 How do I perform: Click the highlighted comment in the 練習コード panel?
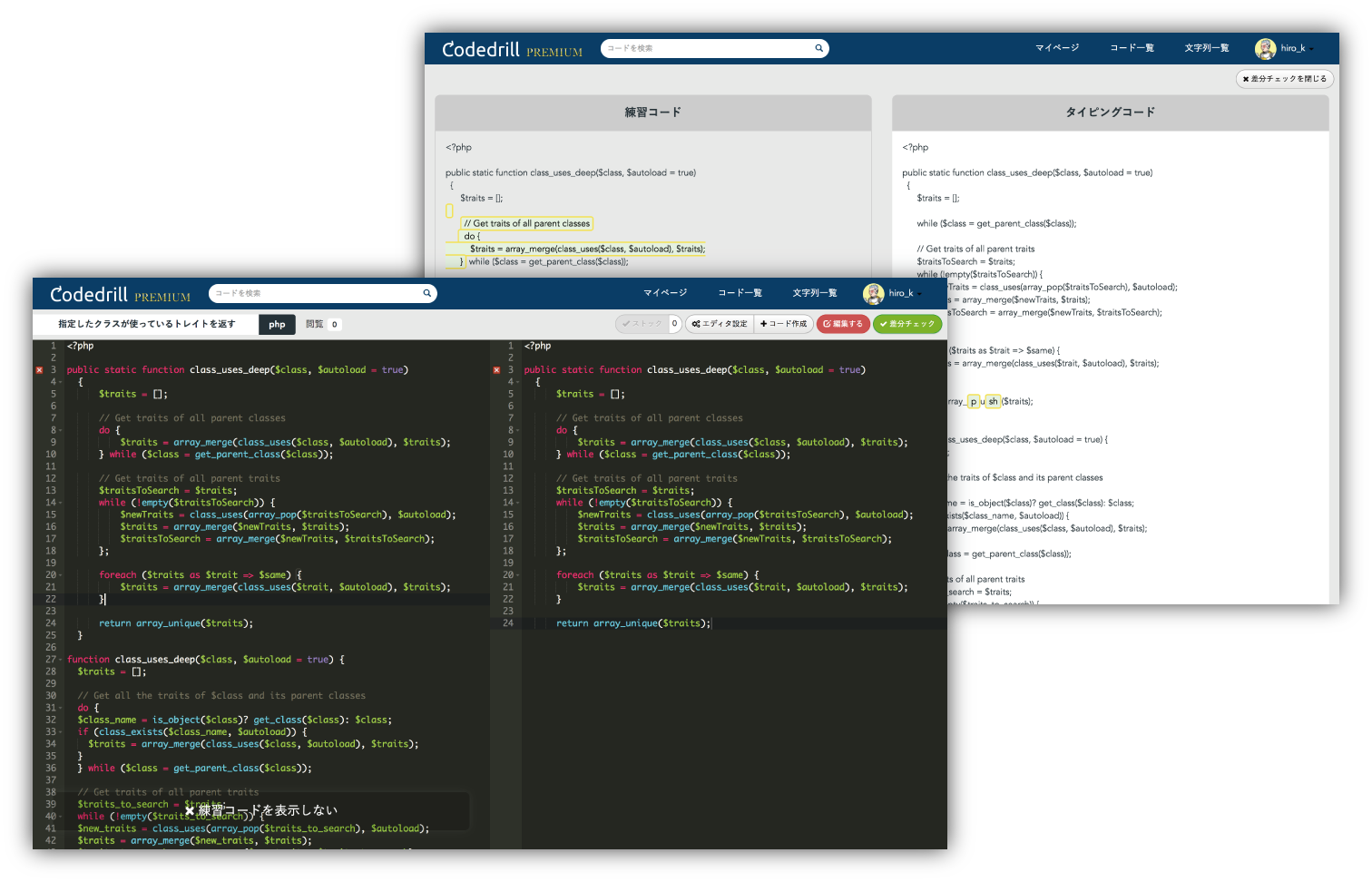pyautogui.click(x=526, y=223)
